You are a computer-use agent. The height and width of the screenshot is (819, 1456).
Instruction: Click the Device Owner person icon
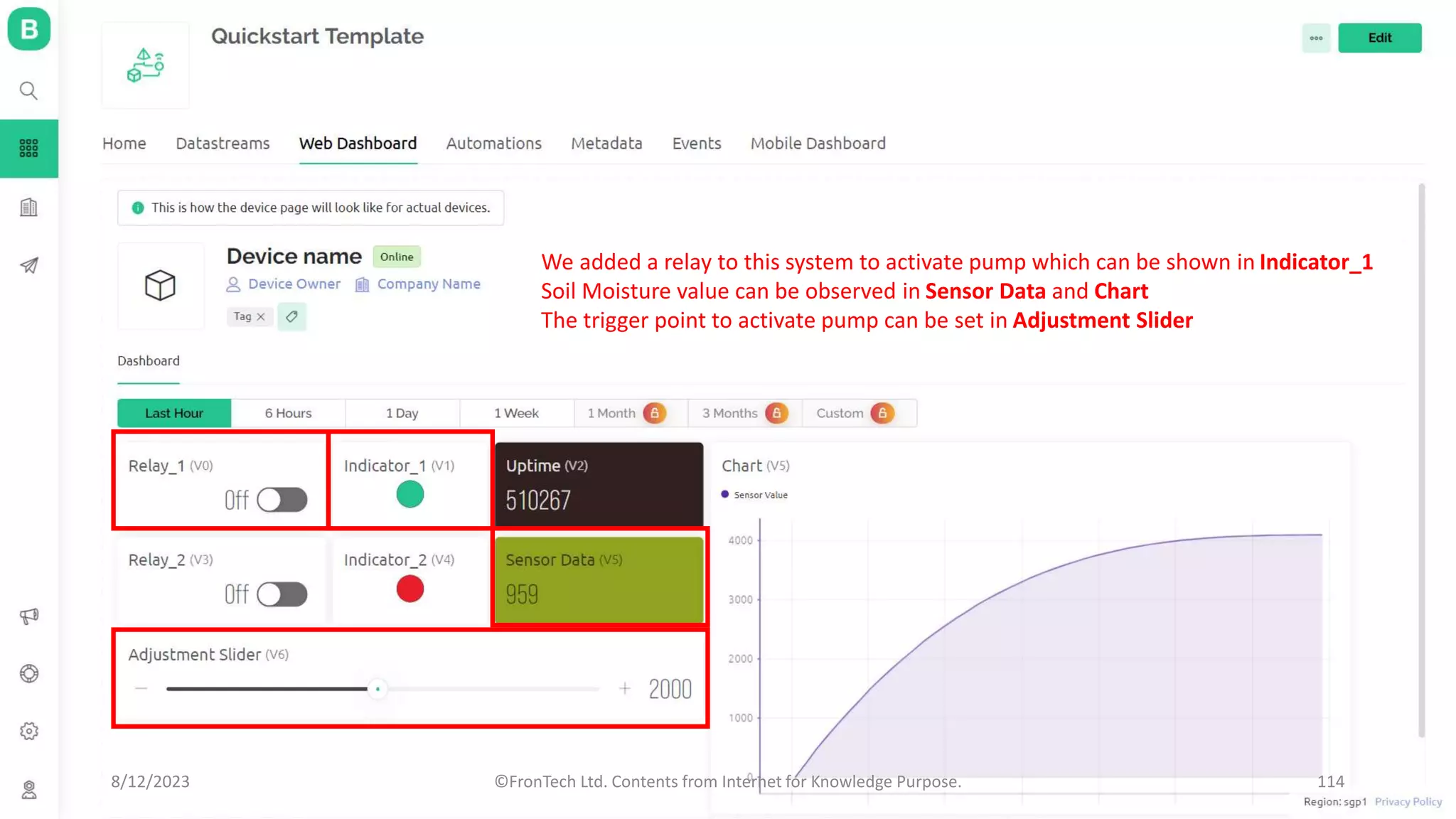[x=233, y=284]
